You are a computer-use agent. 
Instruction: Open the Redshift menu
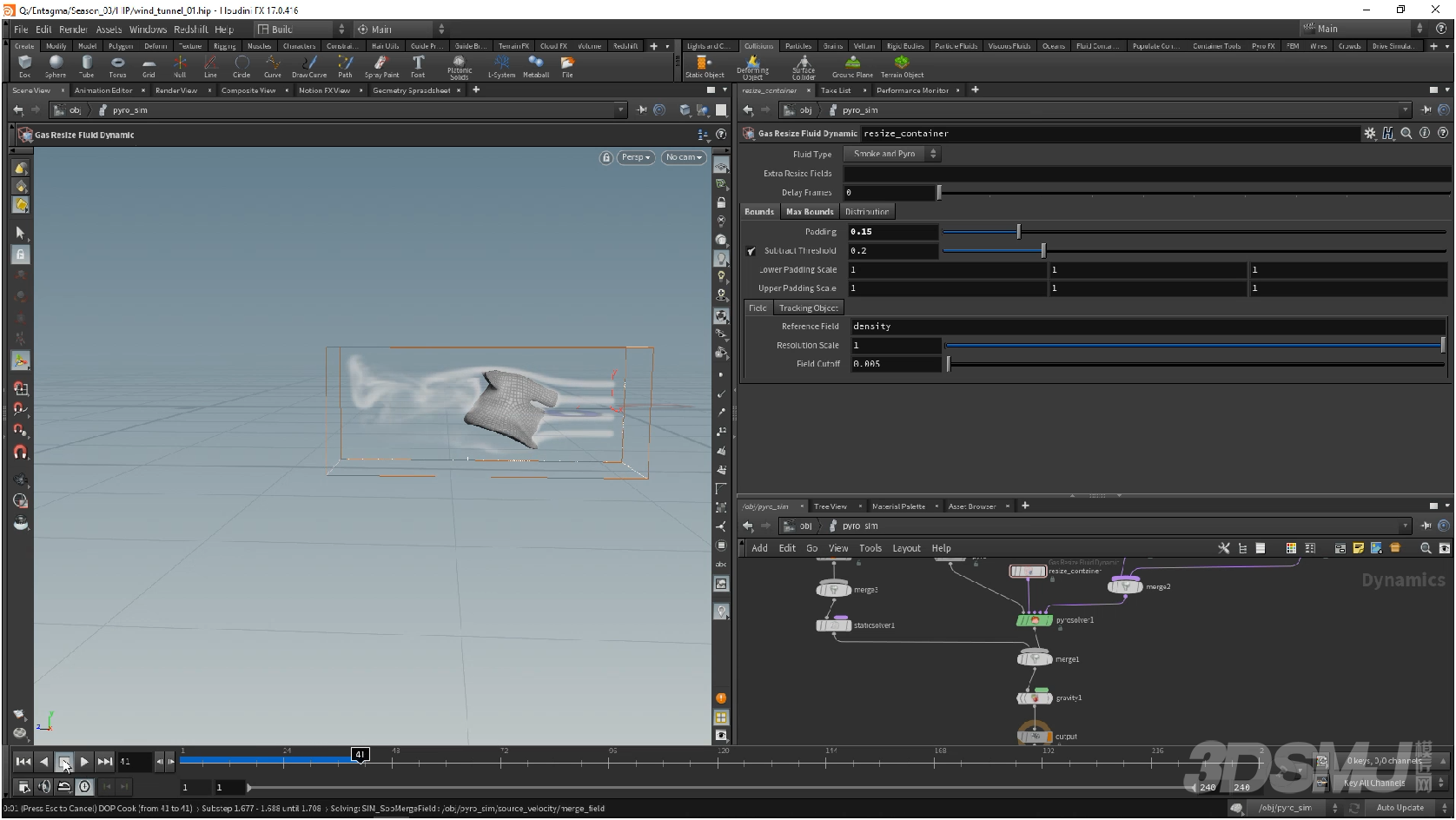coord(191,29)
